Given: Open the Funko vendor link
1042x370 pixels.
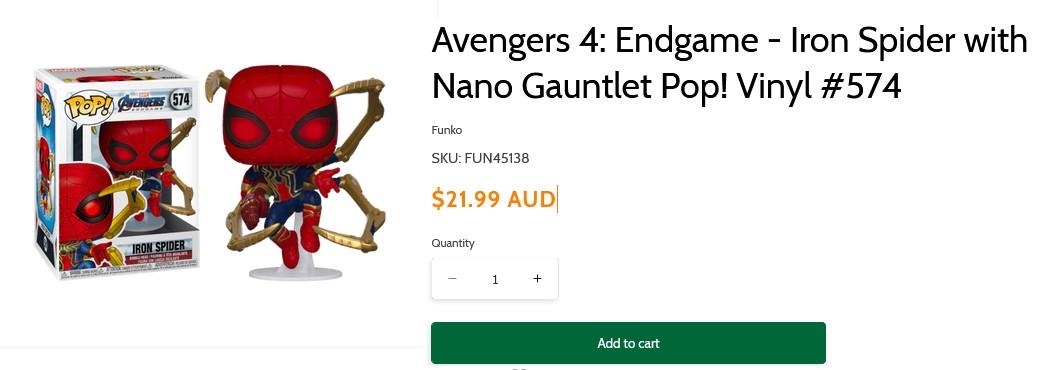Looking at the screenshot, I should (x=447, y=130).
